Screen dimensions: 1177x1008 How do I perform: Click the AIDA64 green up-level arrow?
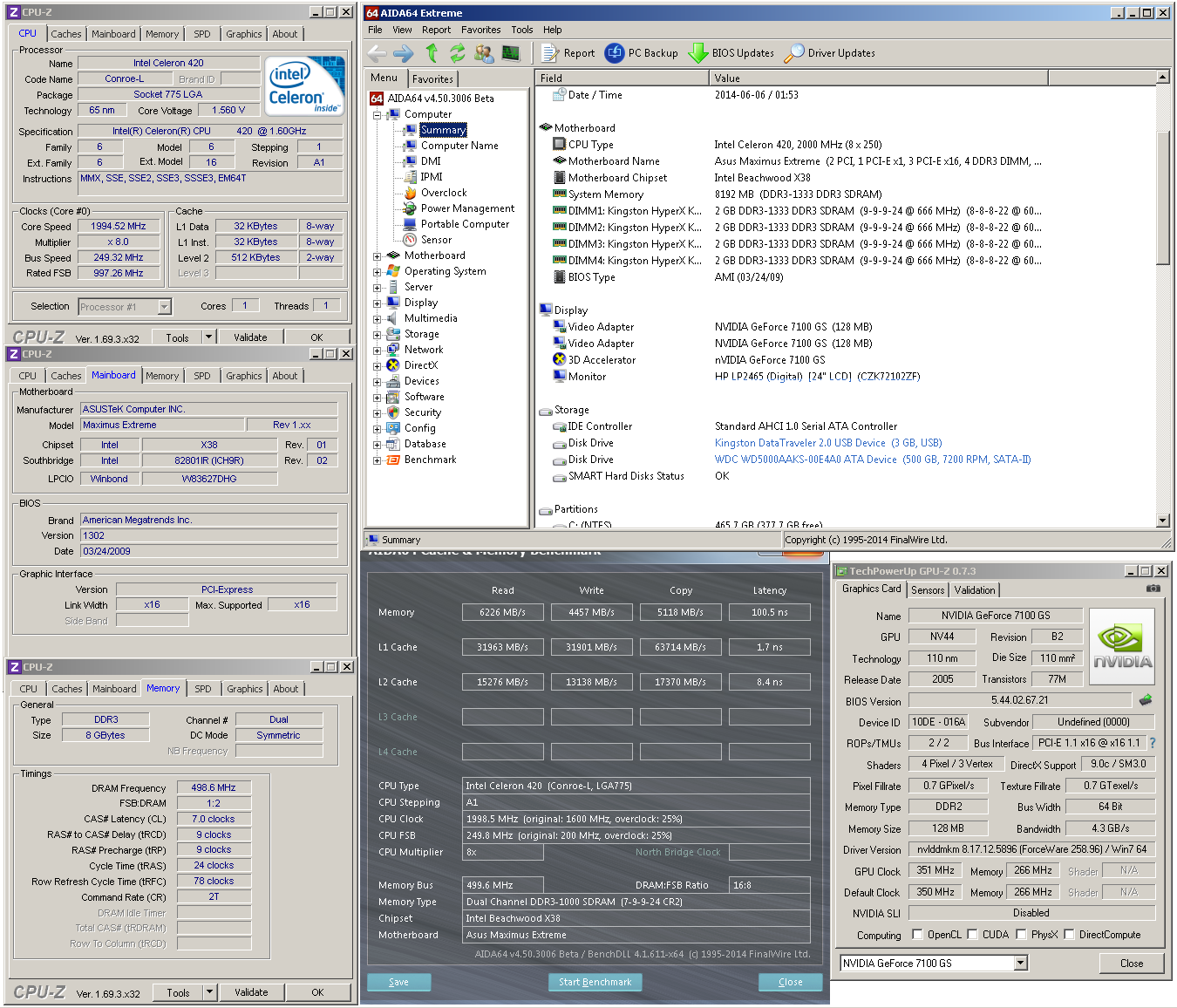point(432,53)
